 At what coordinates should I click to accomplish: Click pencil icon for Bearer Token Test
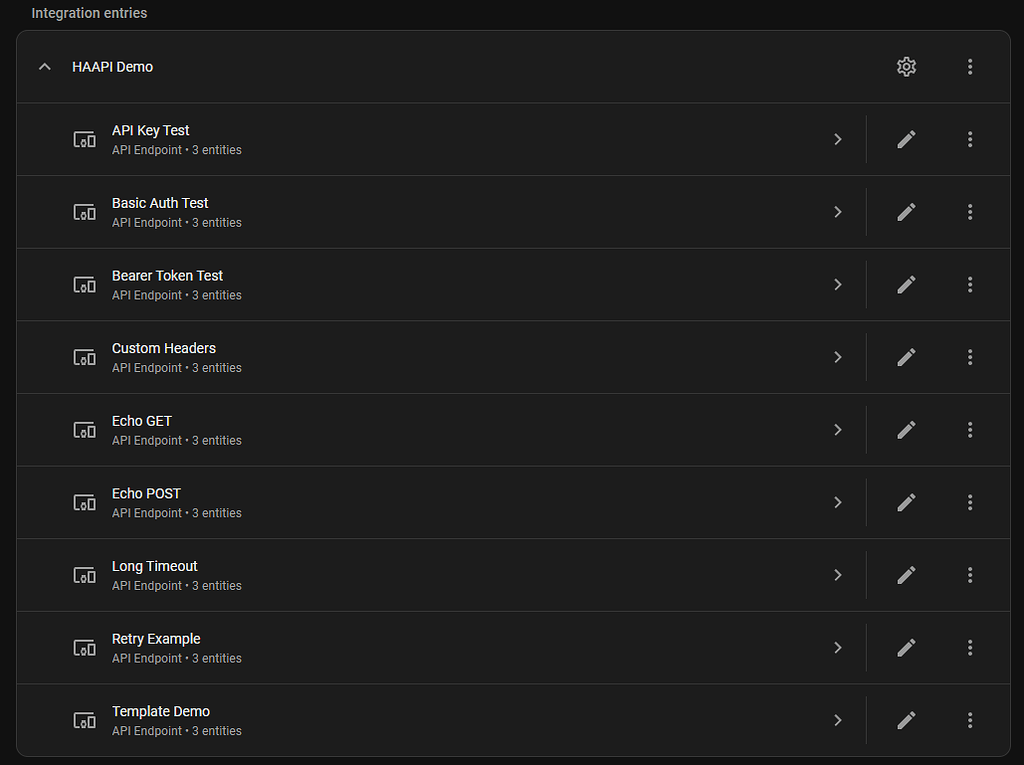pyautogui.click(x=906, y=284)
